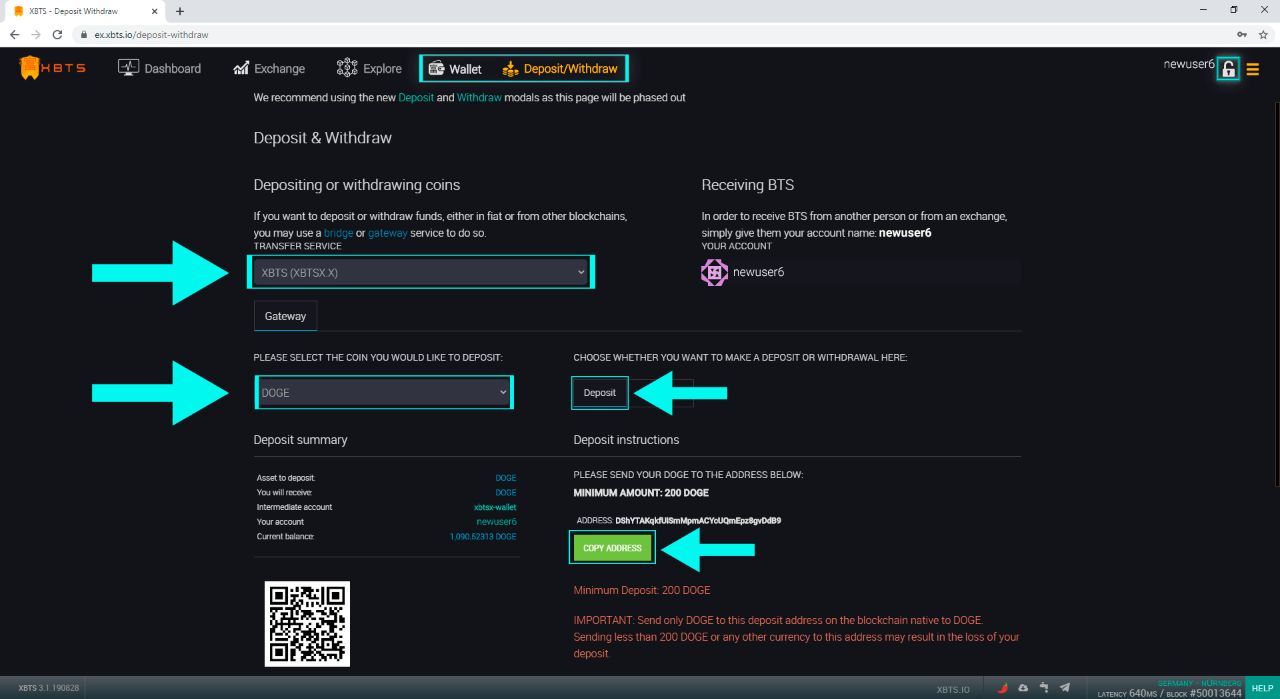
Task: Click the latency and block status indicator
Action: point(1169,692)
